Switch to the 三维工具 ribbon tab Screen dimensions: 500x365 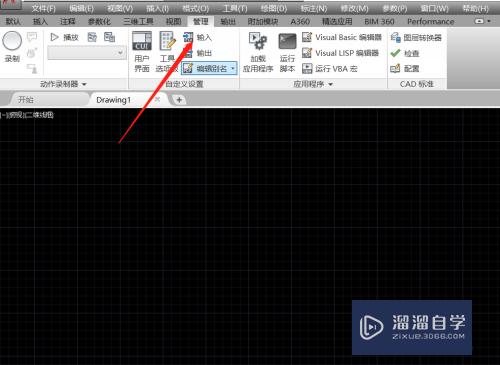click(138, 22)
